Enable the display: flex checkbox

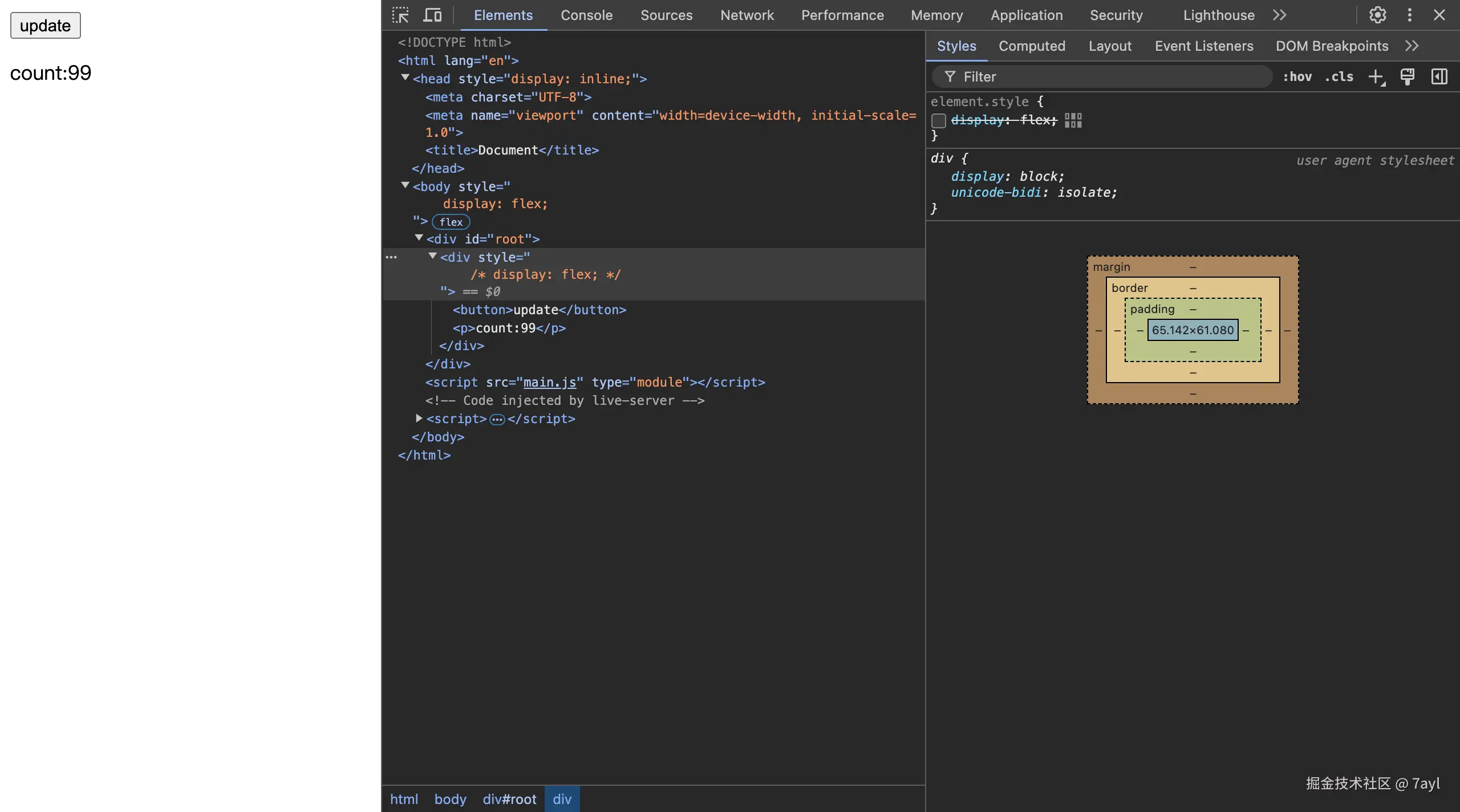[x=939, y=120]
